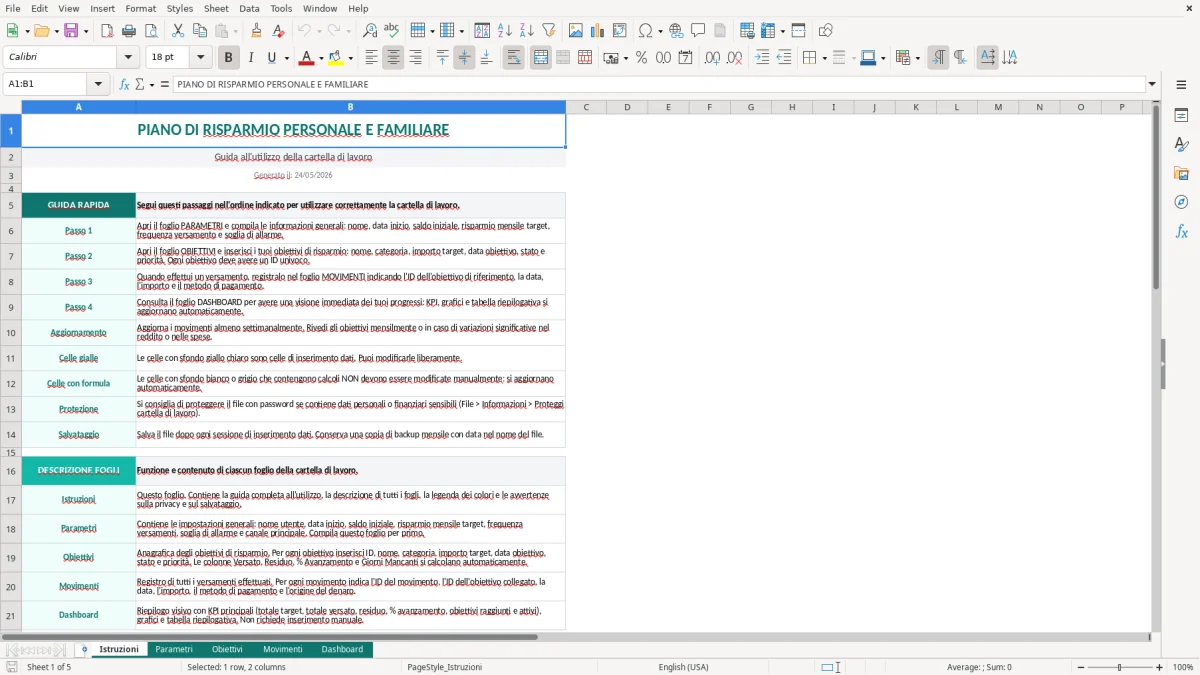Enable right alignment

tap(415, 58)
